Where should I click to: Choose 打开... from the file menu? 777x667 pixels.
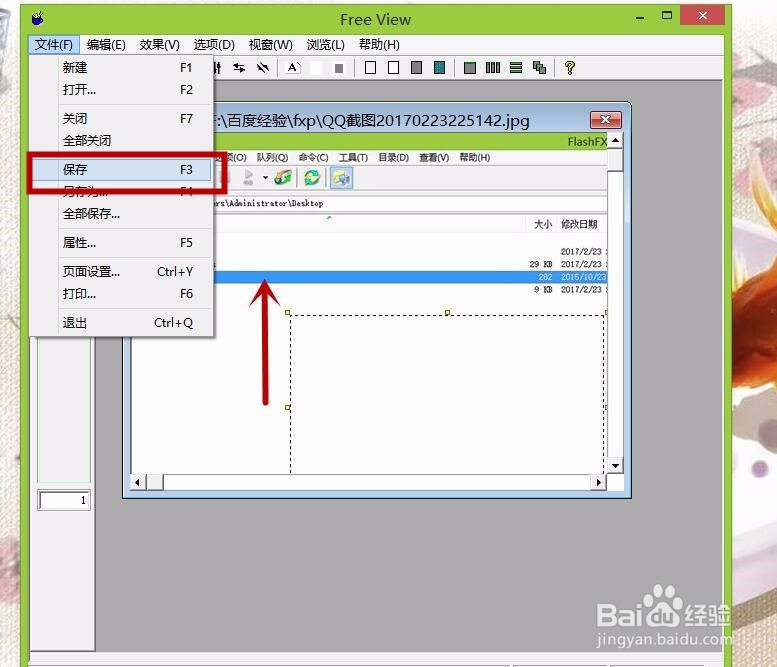pyautogui.click(x=121, y=90)
